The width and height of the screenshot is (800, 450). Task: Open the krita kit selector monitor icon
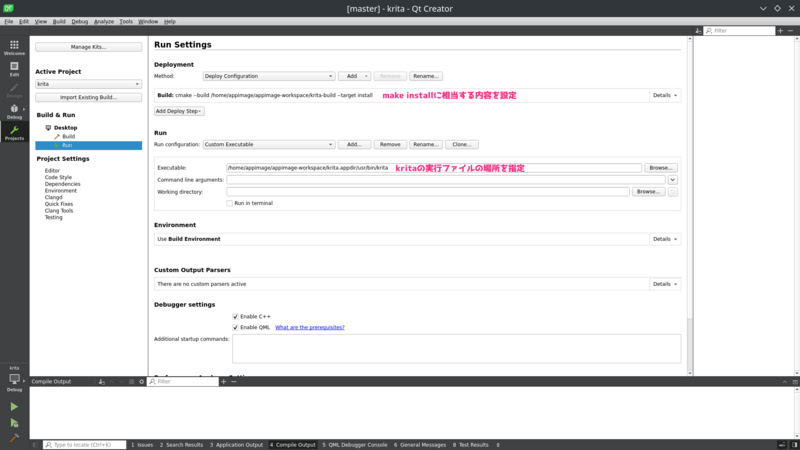(14, 380)
